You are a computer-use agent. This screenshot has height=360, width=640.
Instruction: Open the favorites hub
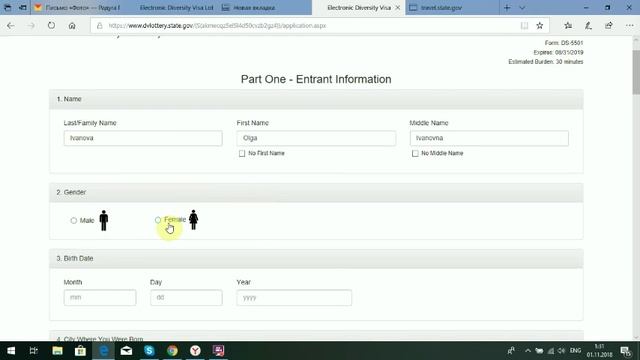(x=568, y=26)
